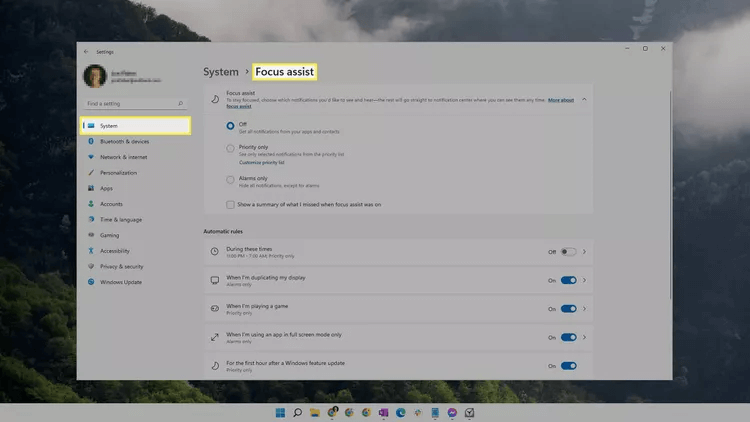
Task: Open Messenger from the taskbar
Action: click(x=452, y=412)
